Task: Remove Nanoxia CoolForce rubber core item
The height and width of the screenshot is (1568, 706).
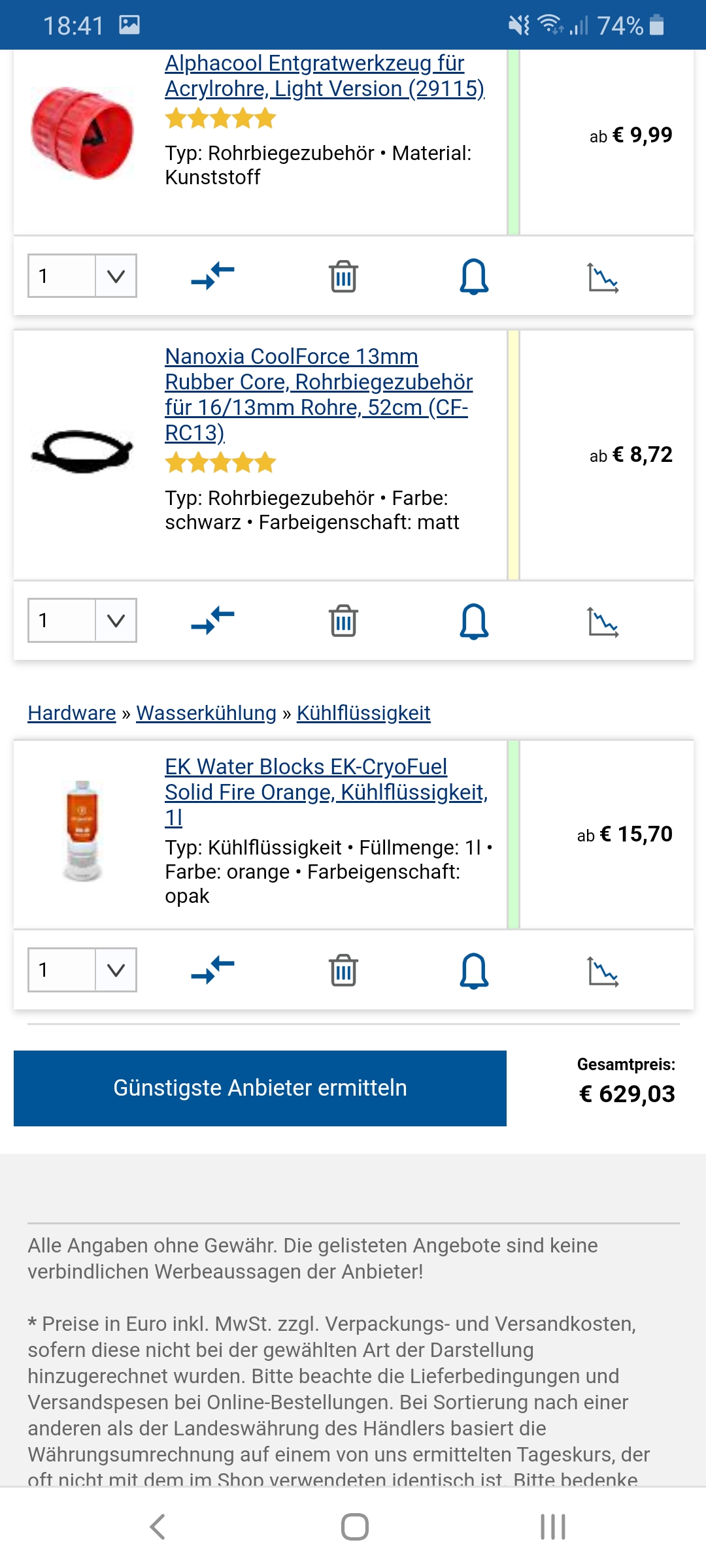Action: tap(343, 621)
